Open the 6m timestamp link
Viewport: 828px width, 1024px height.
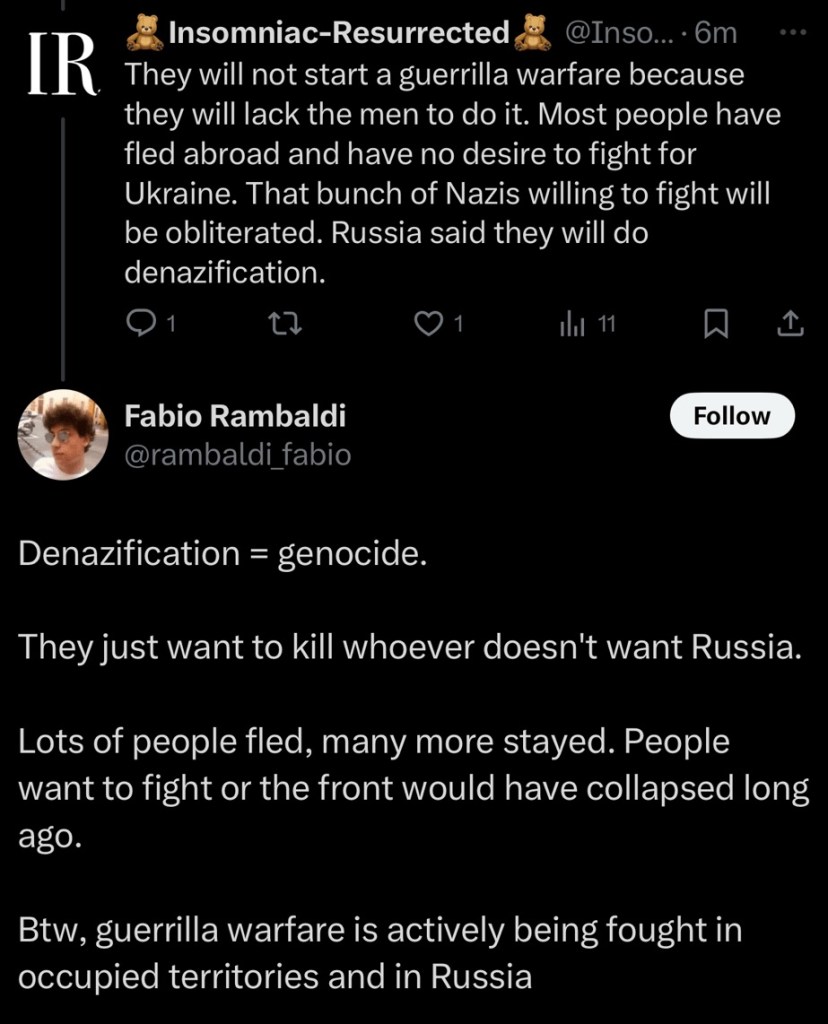pos(716,33)
